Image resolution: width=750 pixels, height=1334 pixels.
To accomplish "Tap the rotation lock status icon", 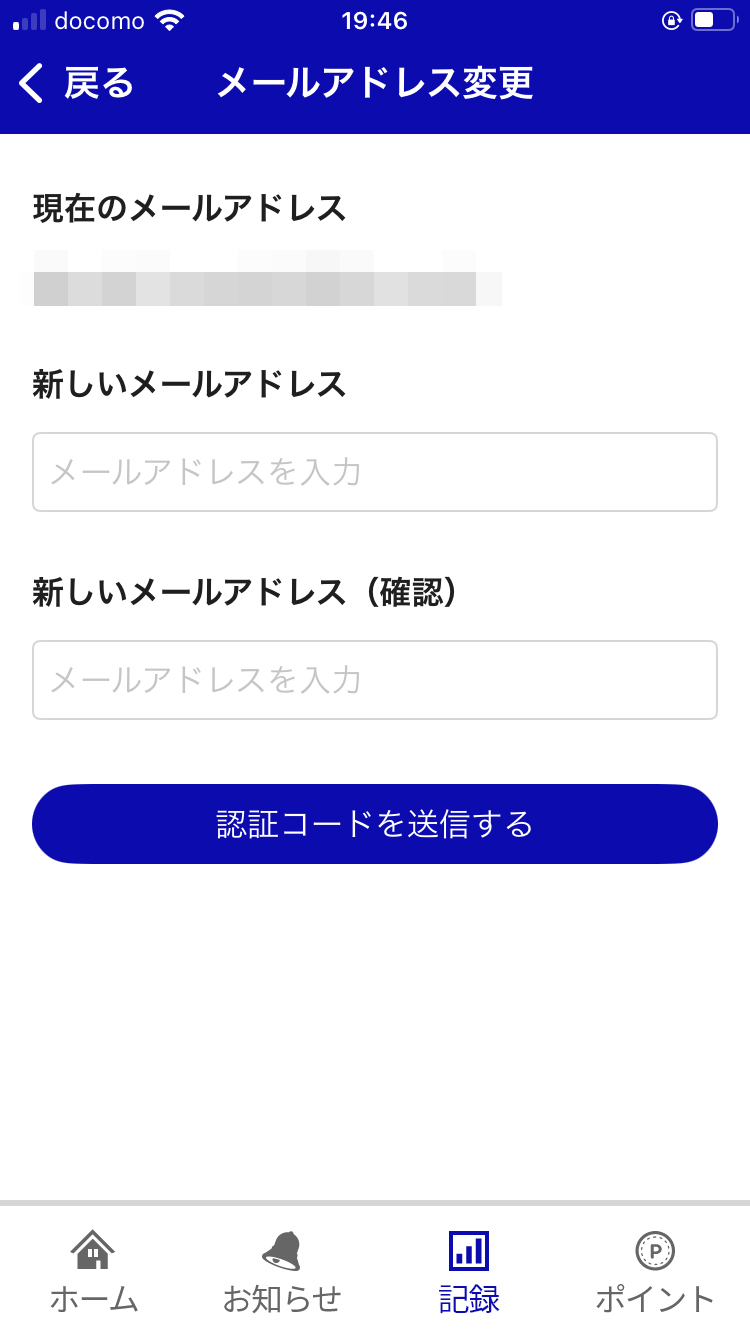I will pyautogui.click(x=671, y=20).
